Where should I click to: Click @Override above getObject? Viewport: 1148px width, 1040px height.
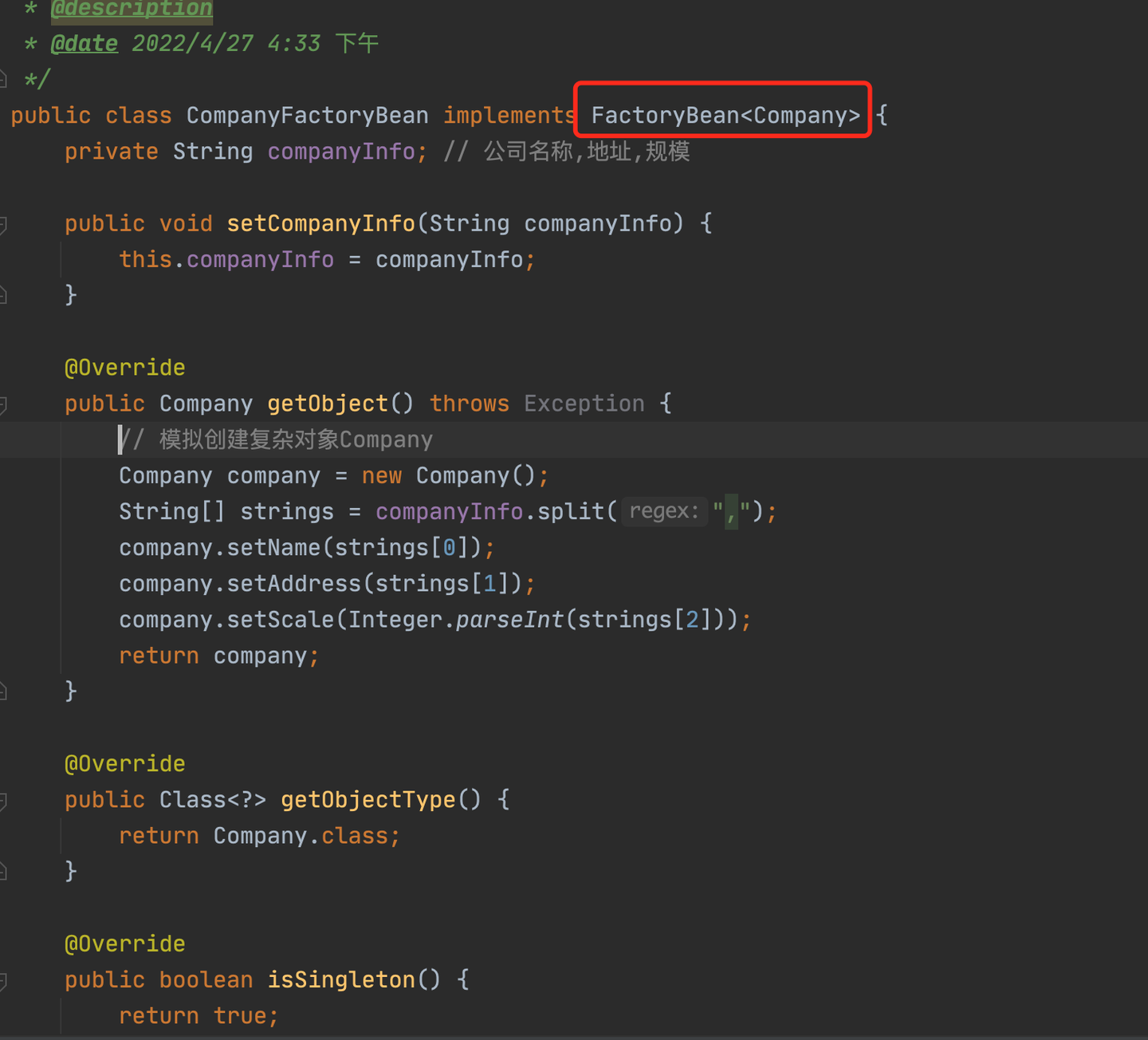pos(125,368)
